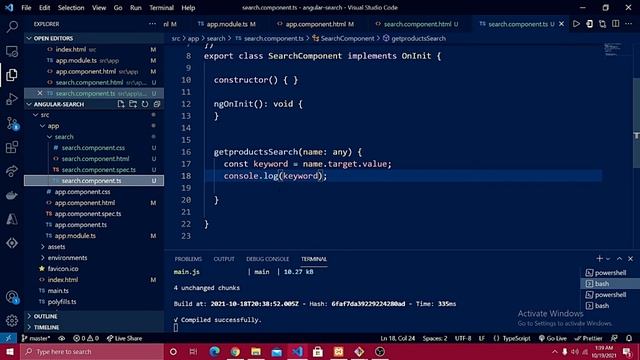
Task: Switch to OUTPUT panel tab
Action: click(x=224, y=259)
